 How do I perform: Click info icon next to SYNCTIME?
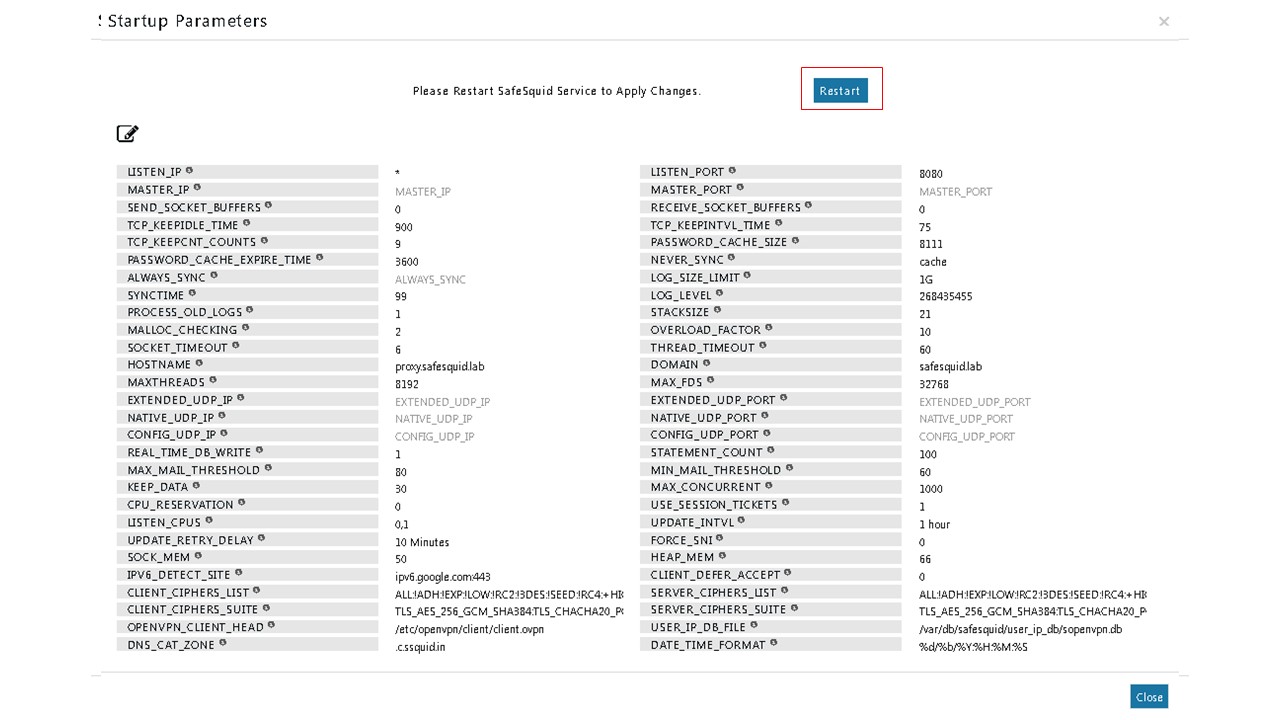(x=193, y=294)
